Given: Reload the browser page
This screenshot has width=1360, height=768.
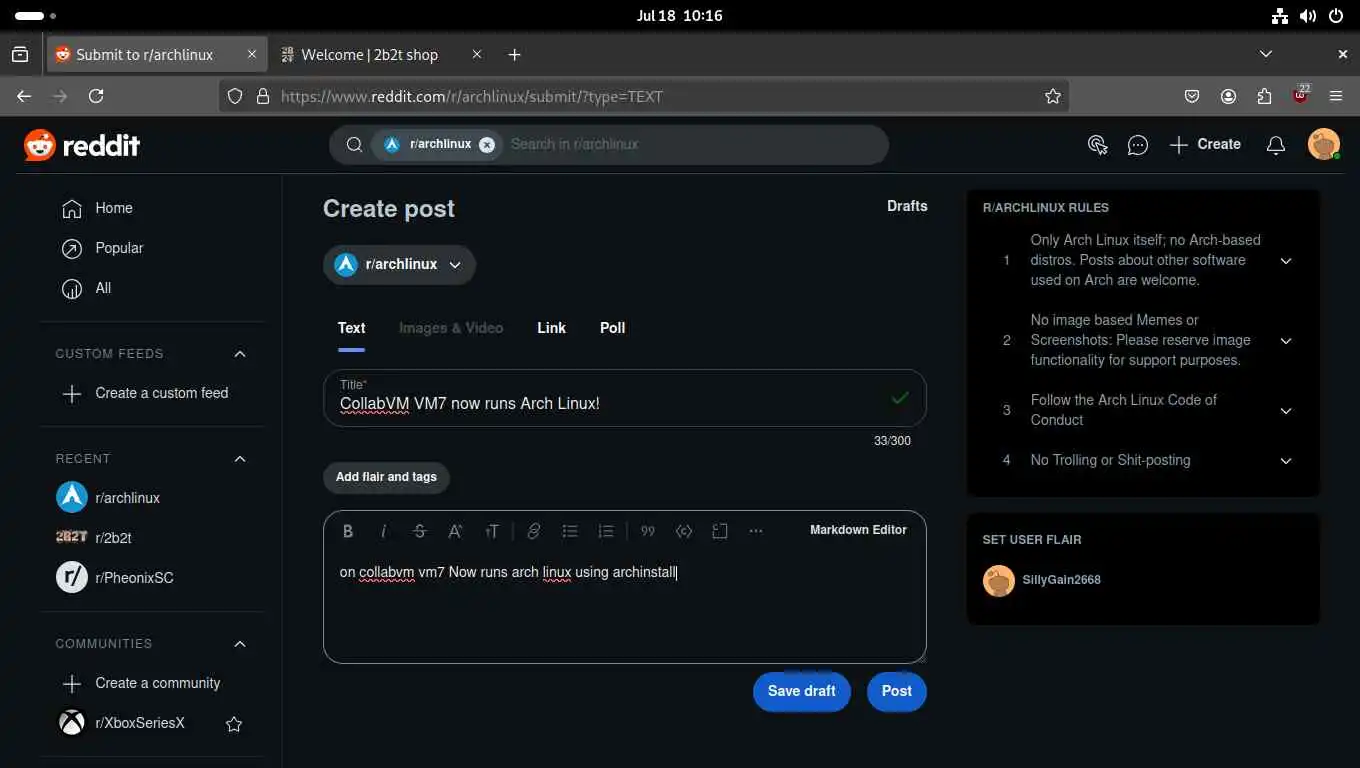Looking at the screenshot, I should pyautogui.click(x=96, y=96).
